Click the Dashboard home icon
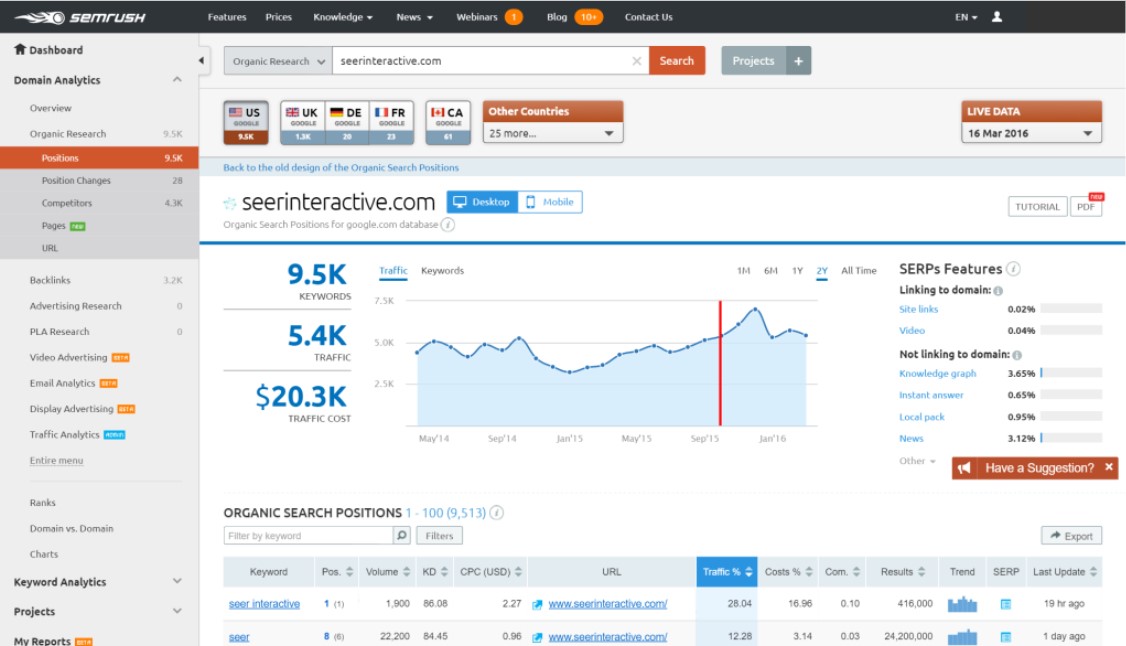Image resolution: width=1126 pixels, height=646 pixels. click(19, 50)
